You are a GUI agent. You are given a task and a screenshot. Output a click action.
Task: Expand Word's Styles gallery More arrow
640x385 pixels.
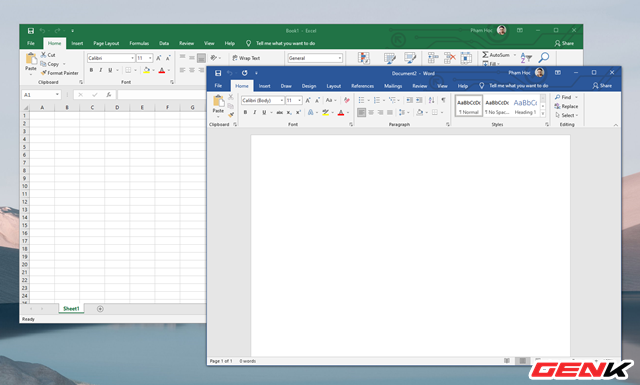[x=543, y=114]
